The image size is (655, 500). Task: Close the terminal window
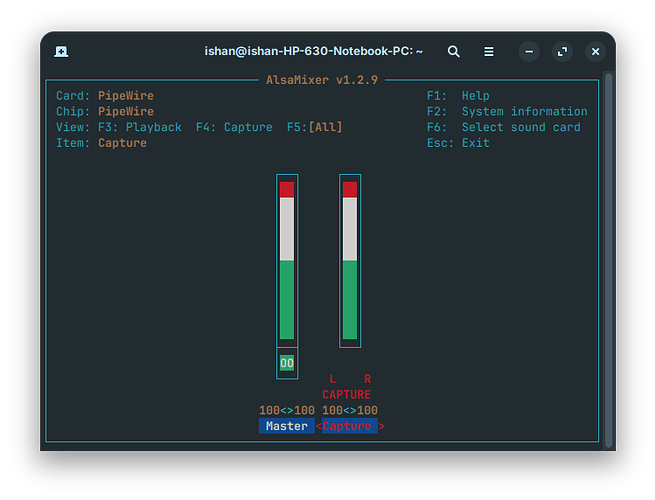(x=595, y=51)
